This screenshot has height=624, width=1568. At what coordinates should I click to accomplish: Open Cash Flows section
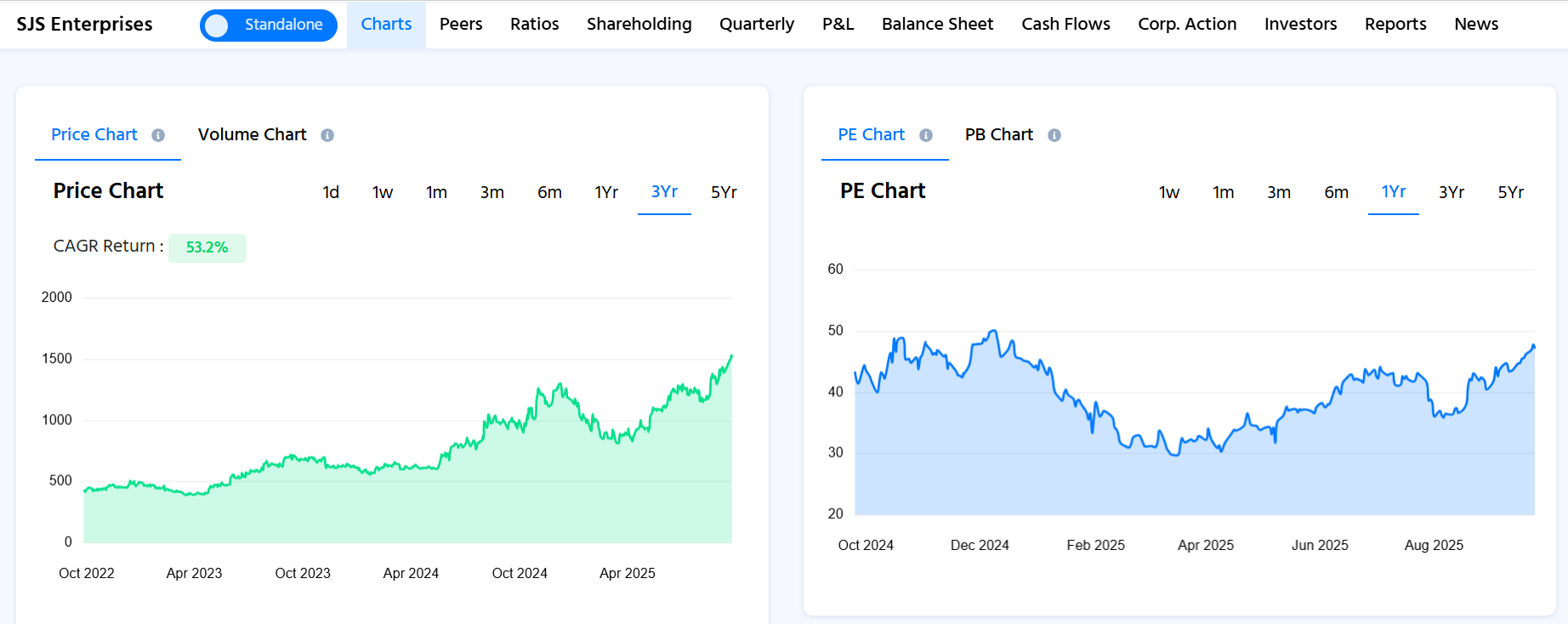tap(1065, 24)
